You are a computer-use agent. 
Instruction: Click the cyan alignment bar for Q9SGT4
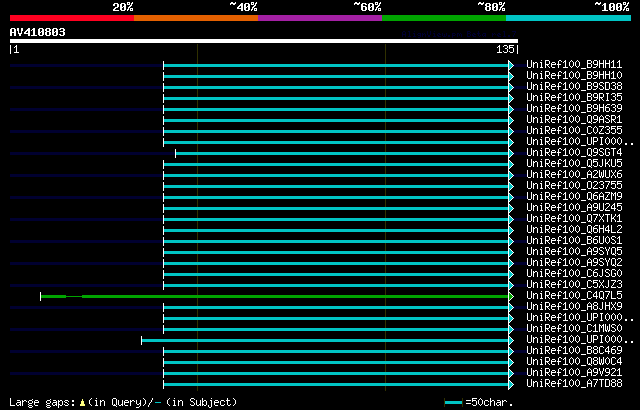(x=342, y=153)
